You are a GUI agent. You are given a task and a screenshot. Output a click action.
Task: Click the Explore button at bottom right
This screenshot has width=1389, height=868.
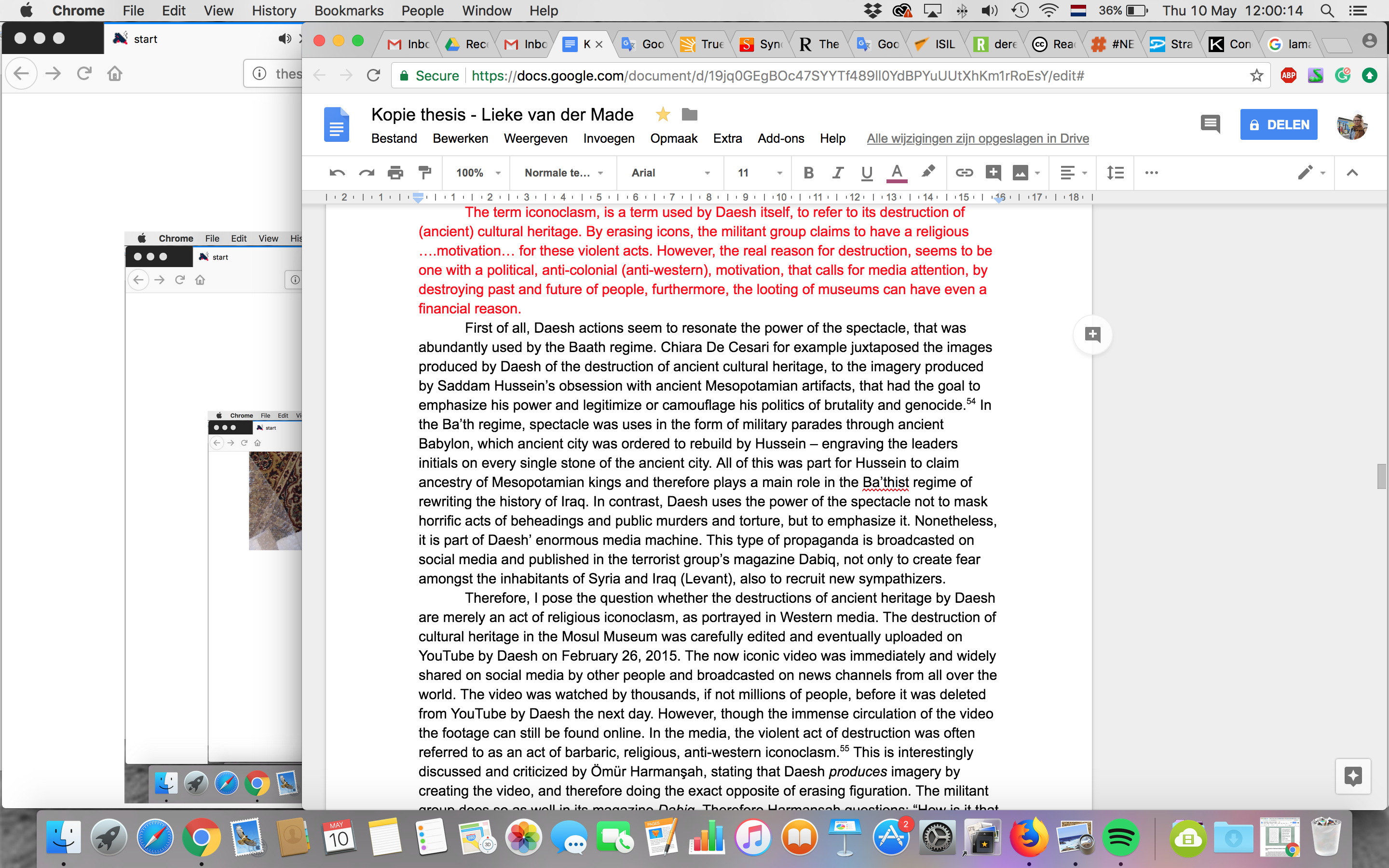1353,776
